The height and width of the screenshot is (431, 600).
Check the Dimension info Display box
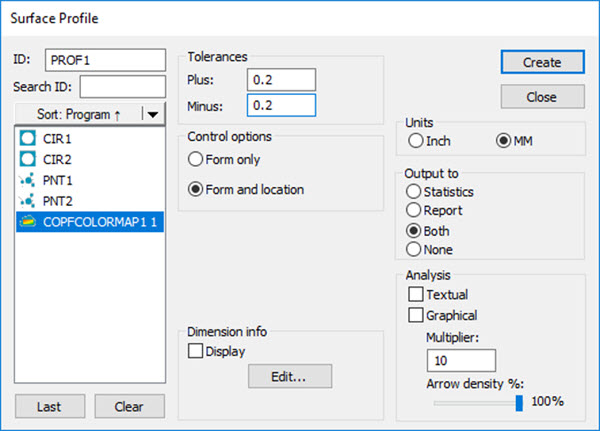(x=195, y=351)
